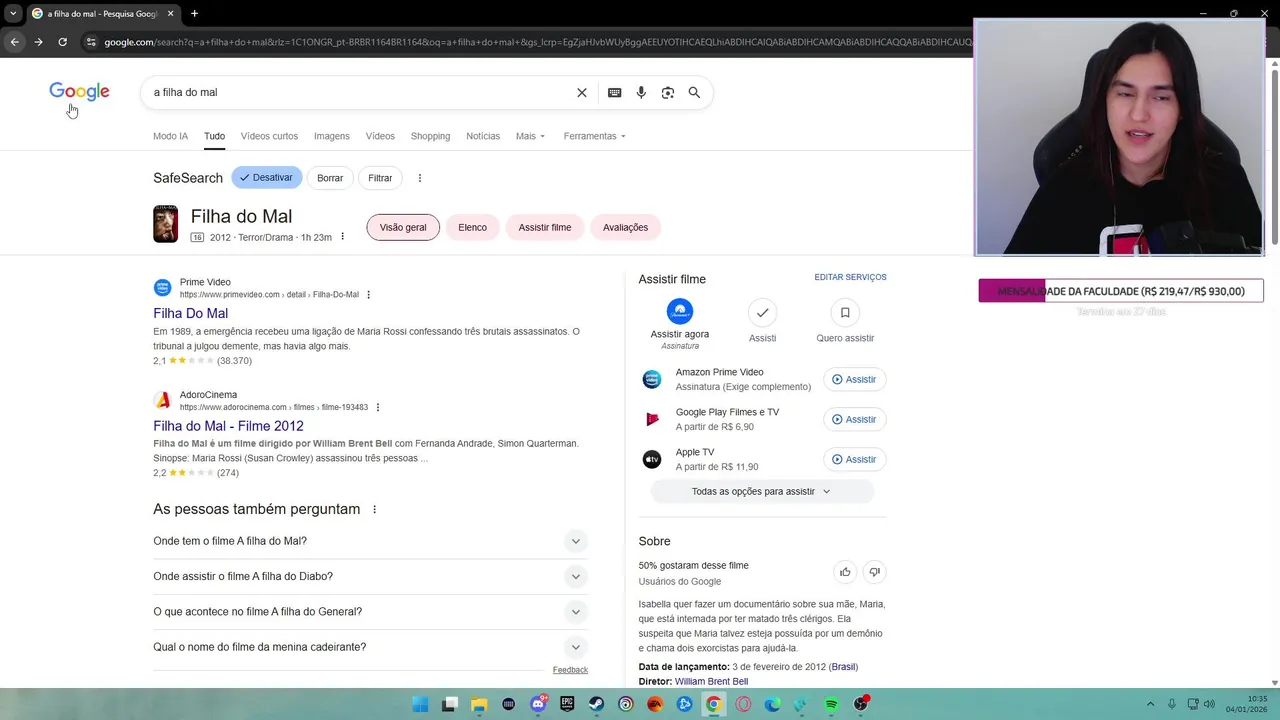Screen dimensions: 1280x720
Task: Select the Avaliações chip
Action: 625,227
